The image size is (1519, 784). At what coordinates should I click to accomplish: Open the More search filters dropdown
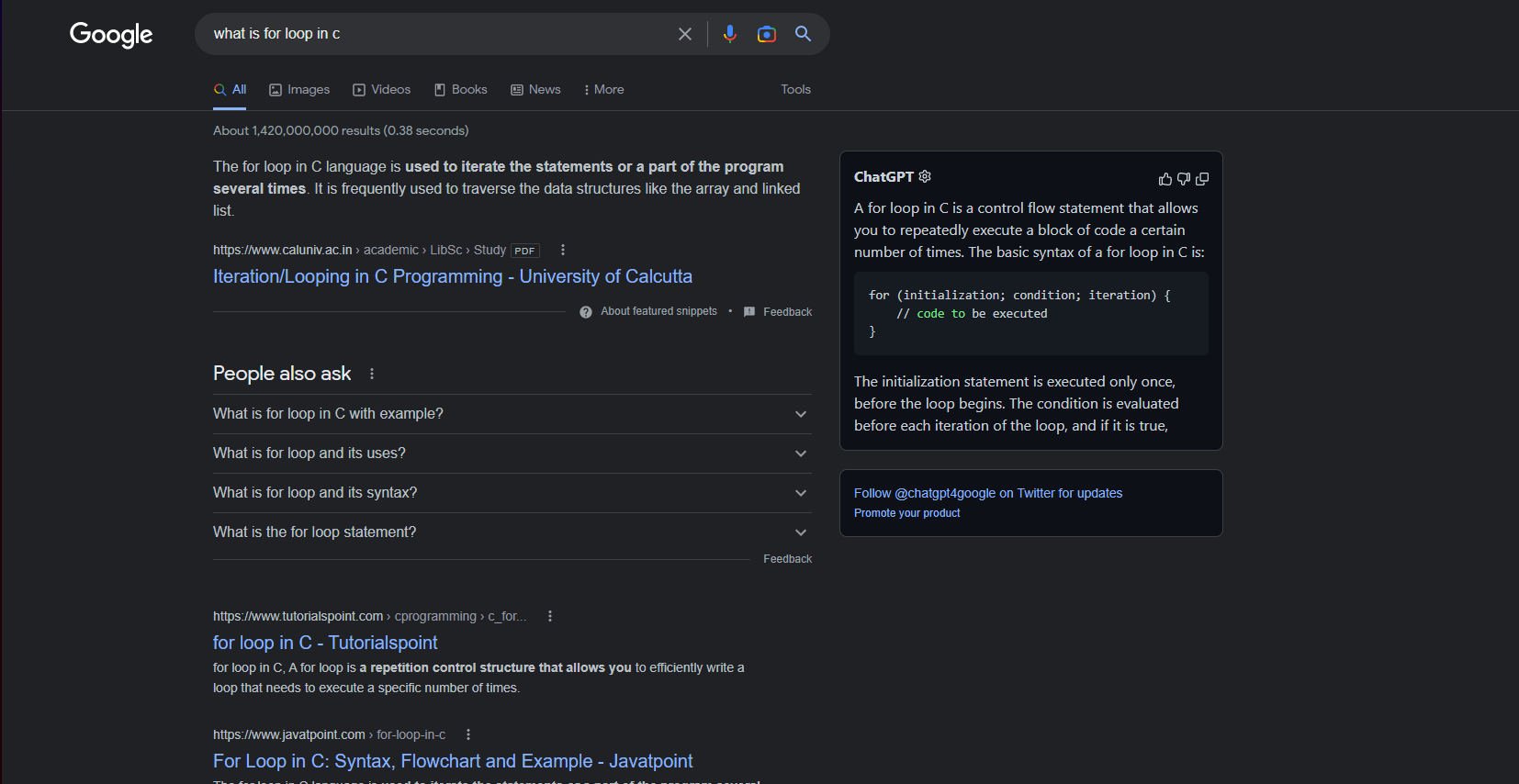coord(603,89)
